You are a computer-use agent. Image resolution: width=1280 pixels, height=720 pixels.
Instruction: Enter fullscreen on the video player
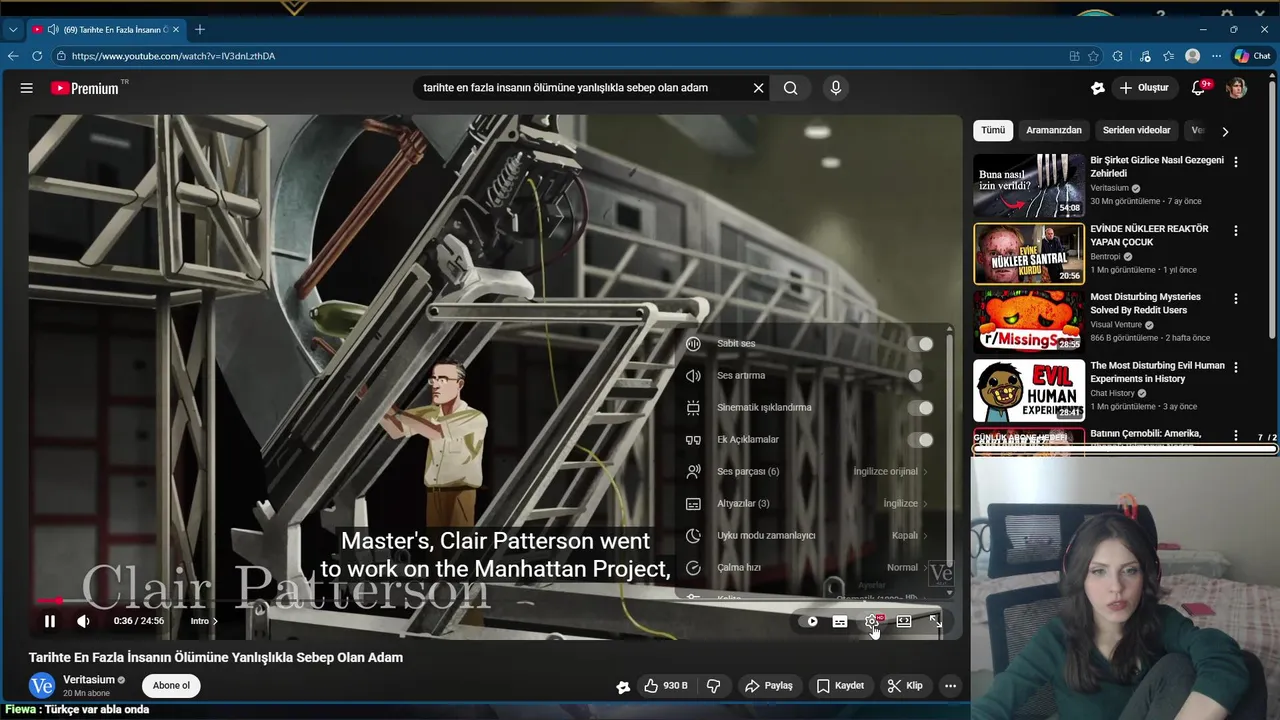(936, 621)
